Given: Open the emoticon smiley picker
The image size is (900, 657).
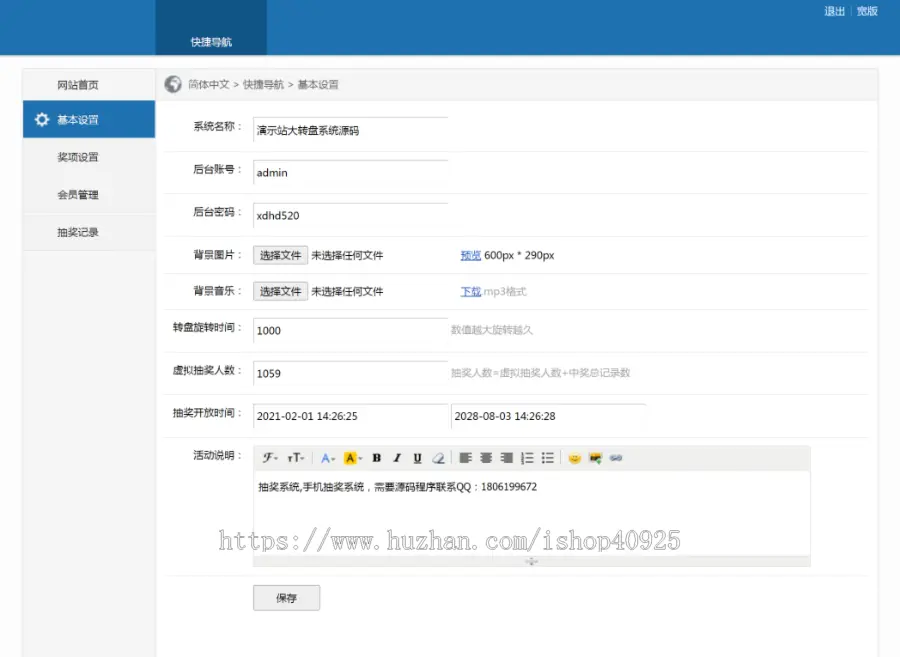Looking at the screenshot, I should coord(575,458).
